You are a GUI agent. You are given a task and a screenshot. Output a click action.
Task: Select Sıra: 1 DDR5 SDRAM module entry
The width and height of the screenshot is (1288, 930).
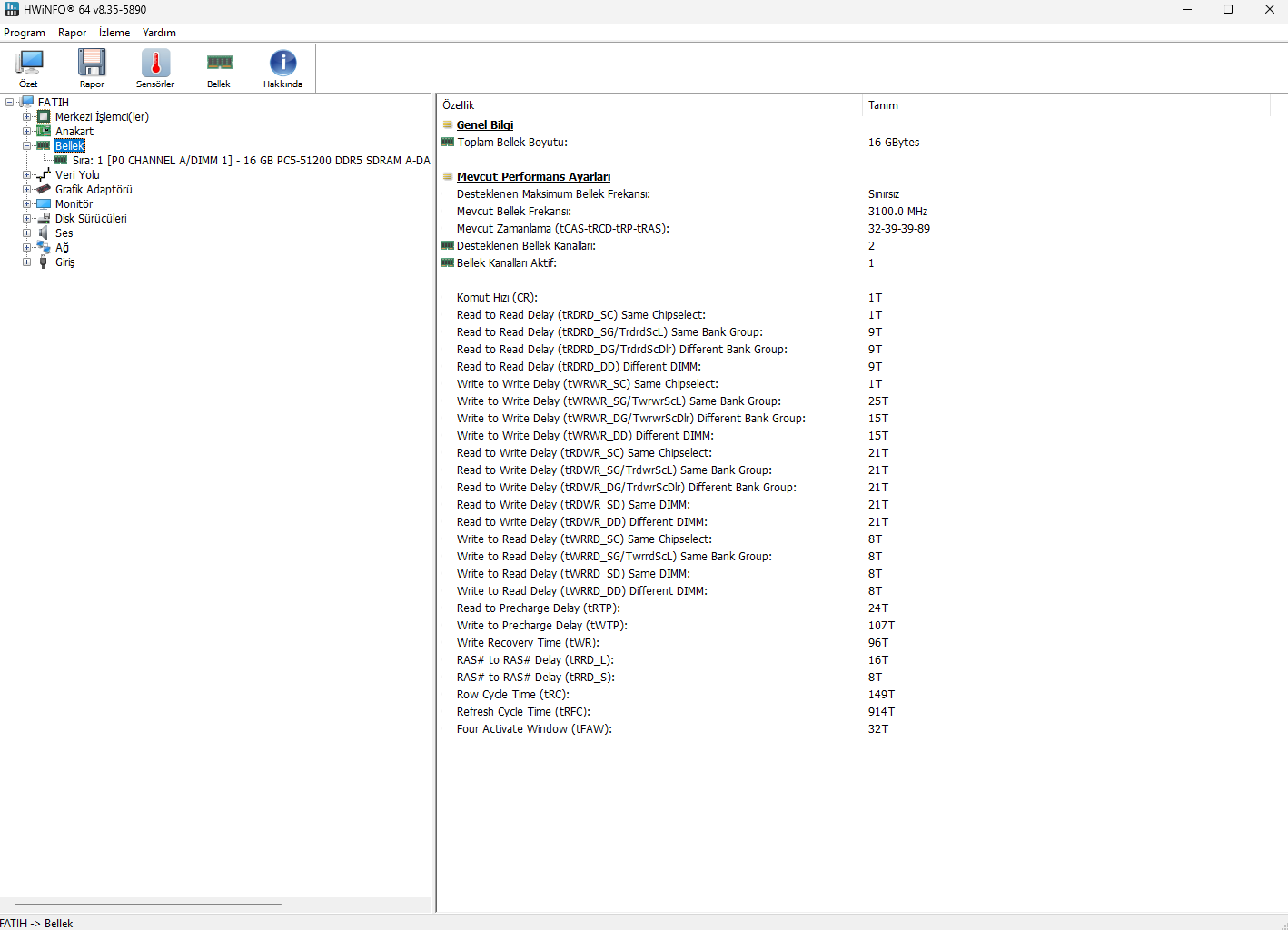[x=252, y=160]
